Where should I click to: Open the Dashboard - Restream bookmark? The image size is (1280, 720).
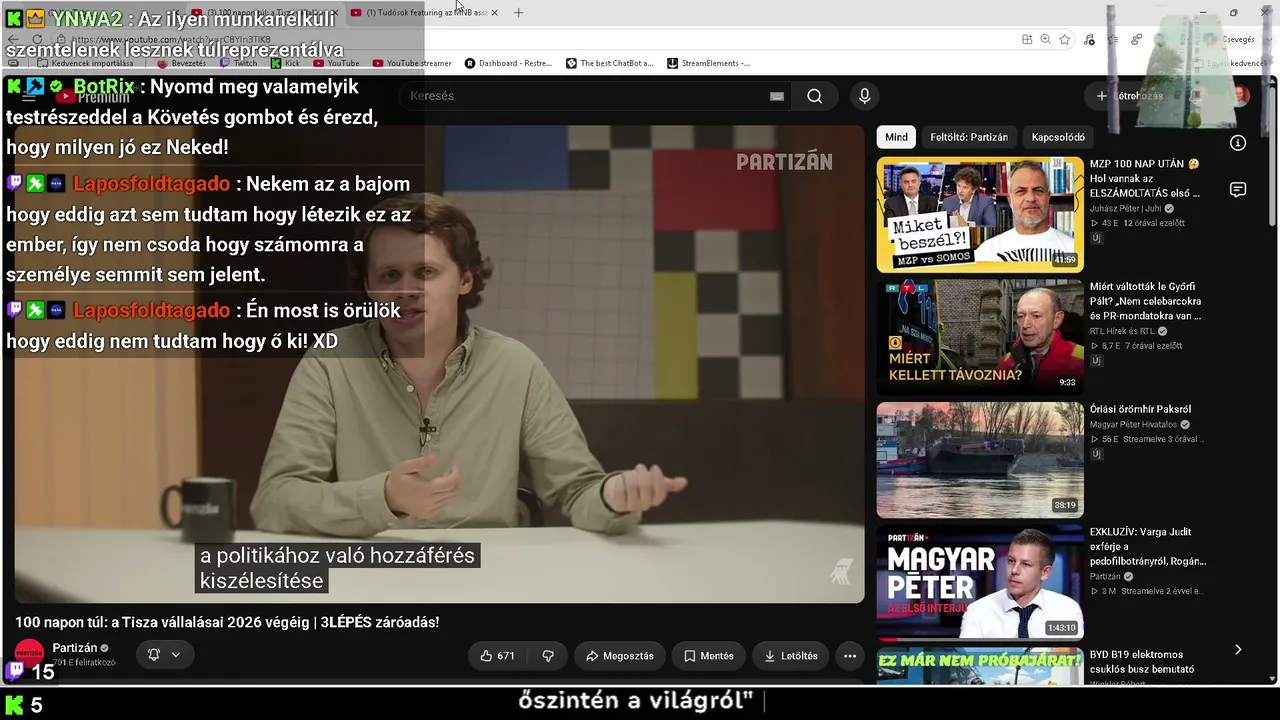(508, 63)
